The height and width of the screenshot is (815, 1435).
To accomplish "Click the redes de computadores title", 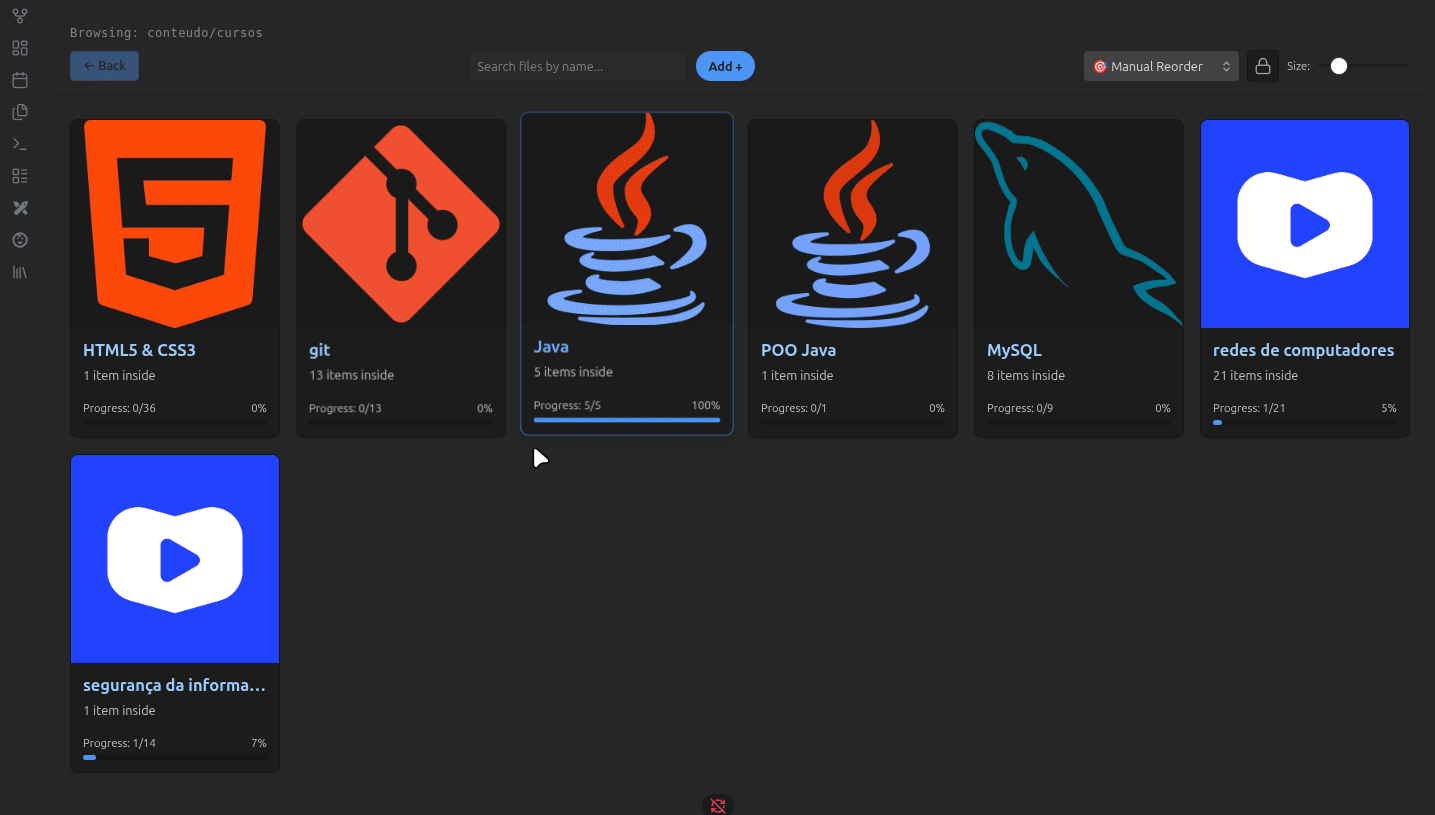I will click(1303, 350).
